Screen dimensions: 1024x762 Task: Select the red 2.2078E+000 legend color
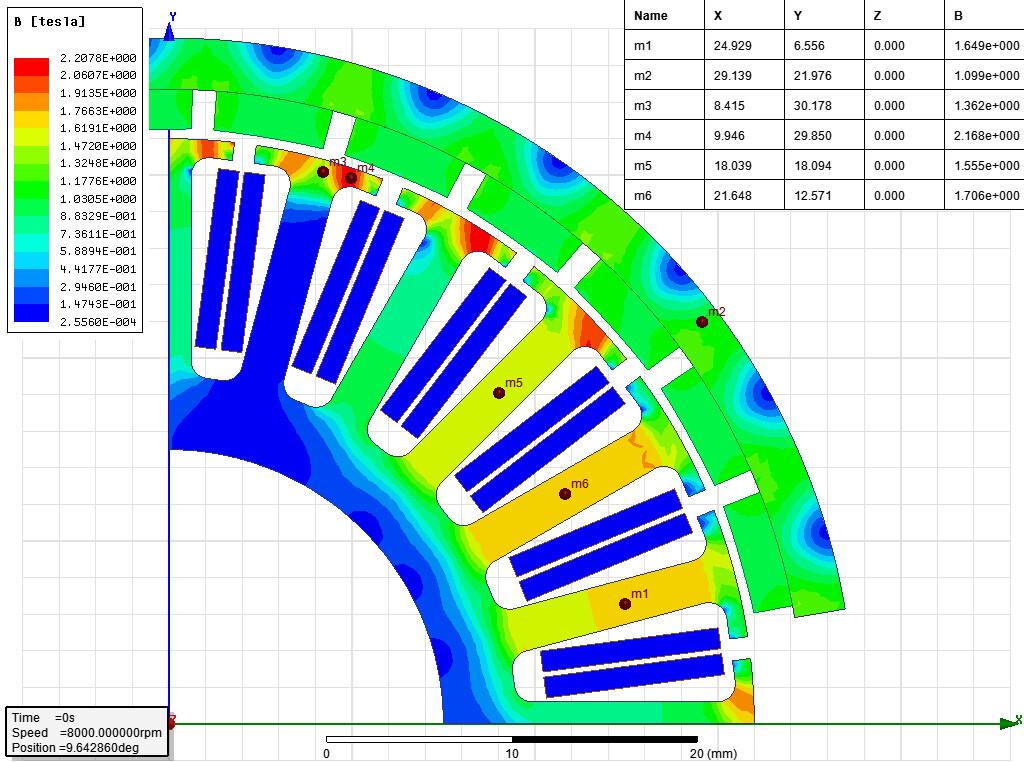(x=31, y=67)
